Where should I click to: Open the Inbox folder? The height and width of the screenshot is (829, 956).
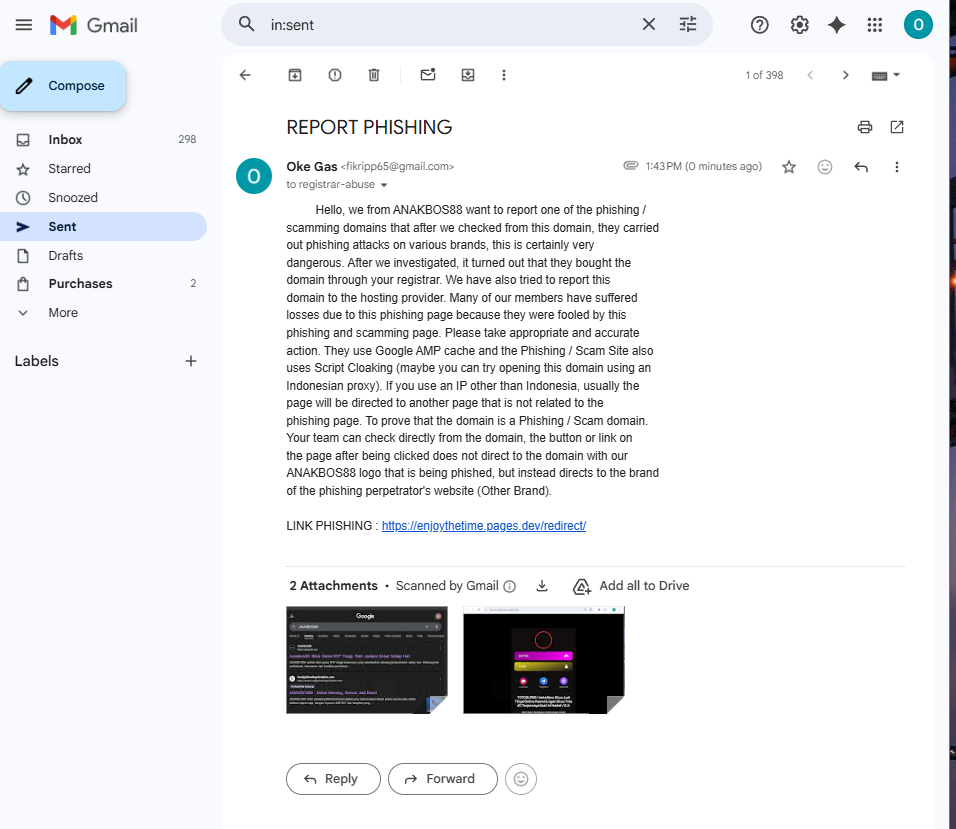pos(103,140)
